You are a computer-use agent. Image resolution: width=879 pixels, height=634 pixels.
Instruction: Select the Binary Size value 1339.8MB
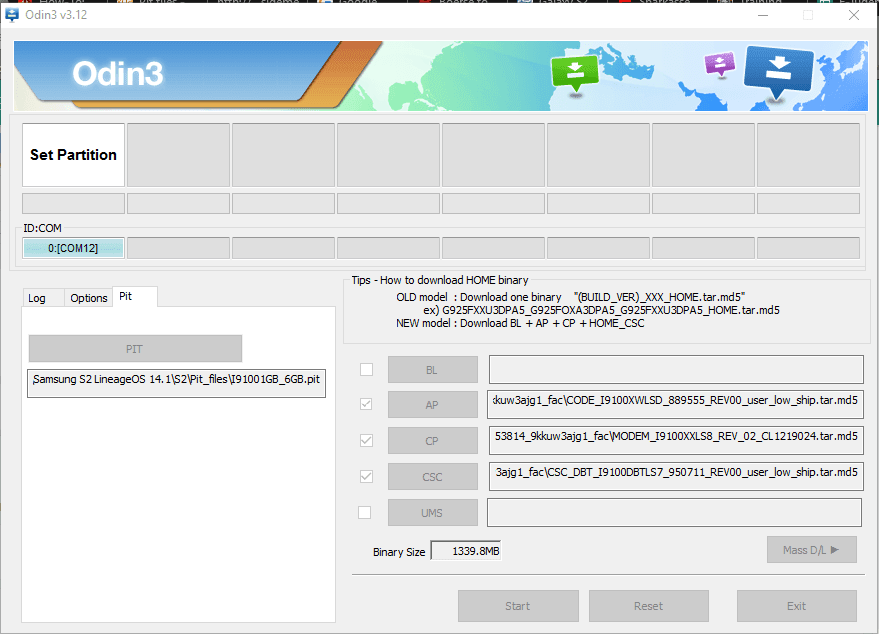tap(465, 551)
